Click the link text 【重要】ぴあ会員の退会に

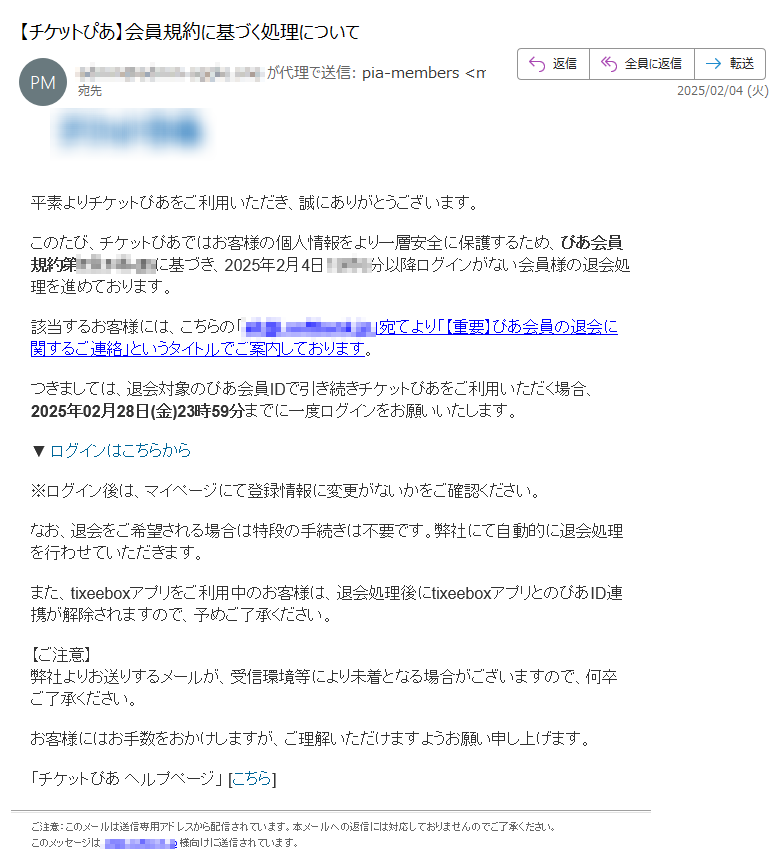point(531,327)
